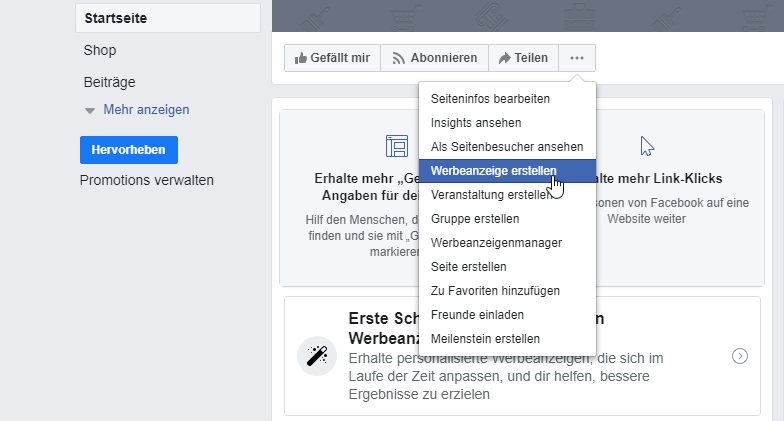784x421 pixels.
Task: Choose Zu Favoriten hinzufügen
Action: pos(507,290)
